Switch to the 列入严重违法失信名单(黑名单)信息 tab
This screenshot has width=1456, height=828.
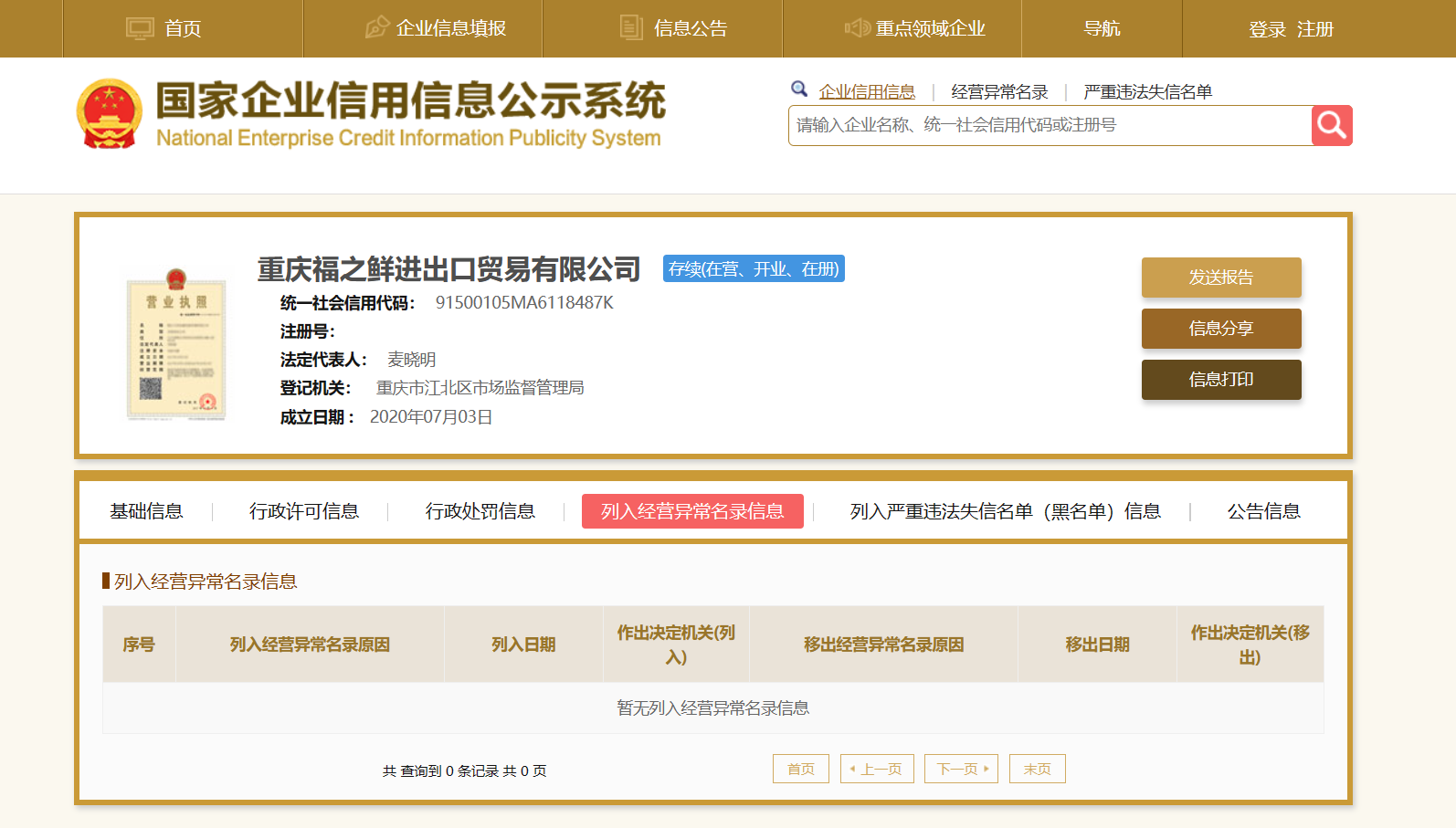(1006, 511)
